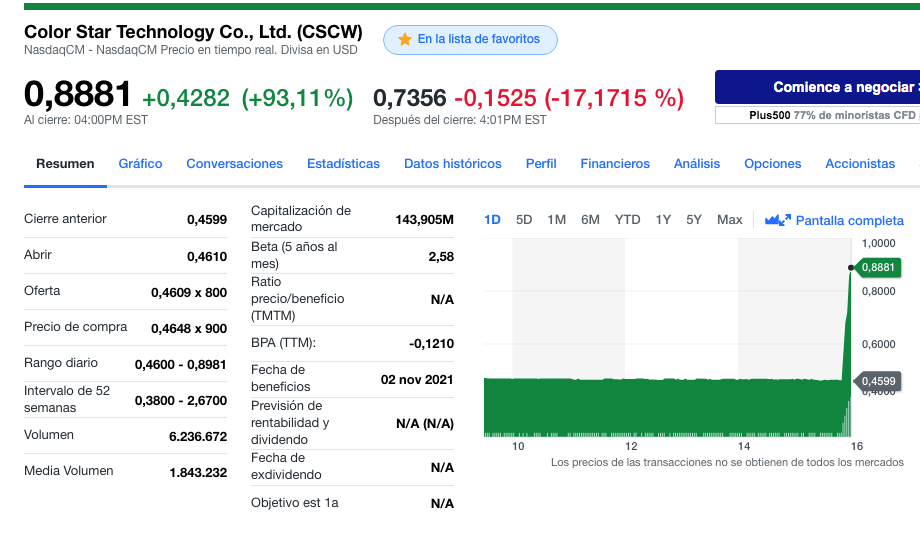Screen dimensions: 920x533
Task: Click the chart x-axis label 14
Action: 744,446
